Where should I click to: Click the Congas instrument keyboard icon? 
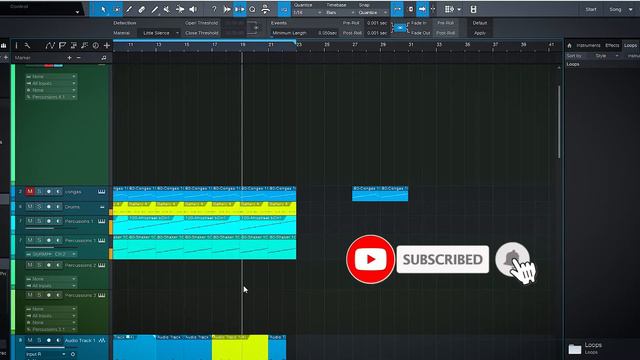tap(101, 191)
